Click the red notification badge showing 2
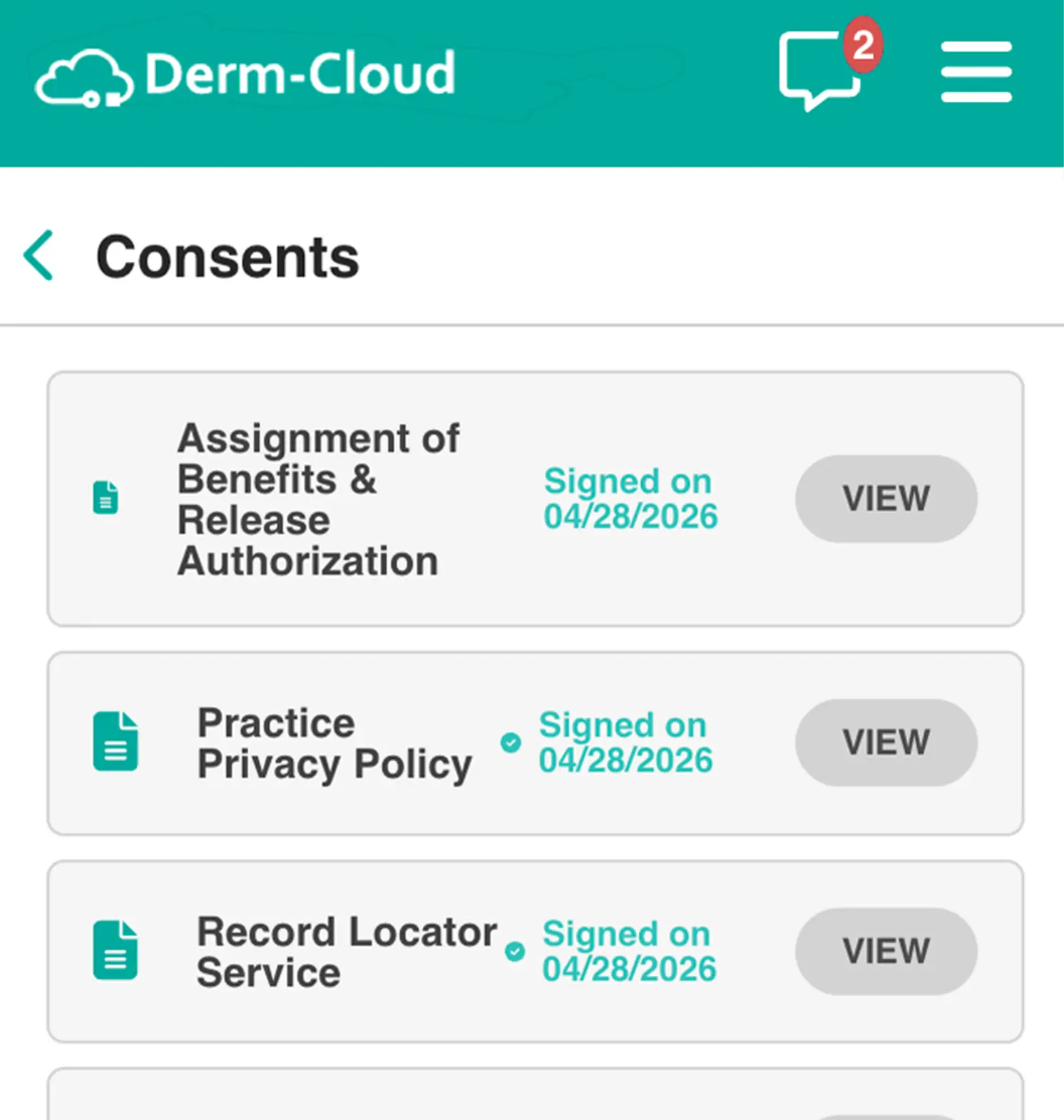 point(863,45)
